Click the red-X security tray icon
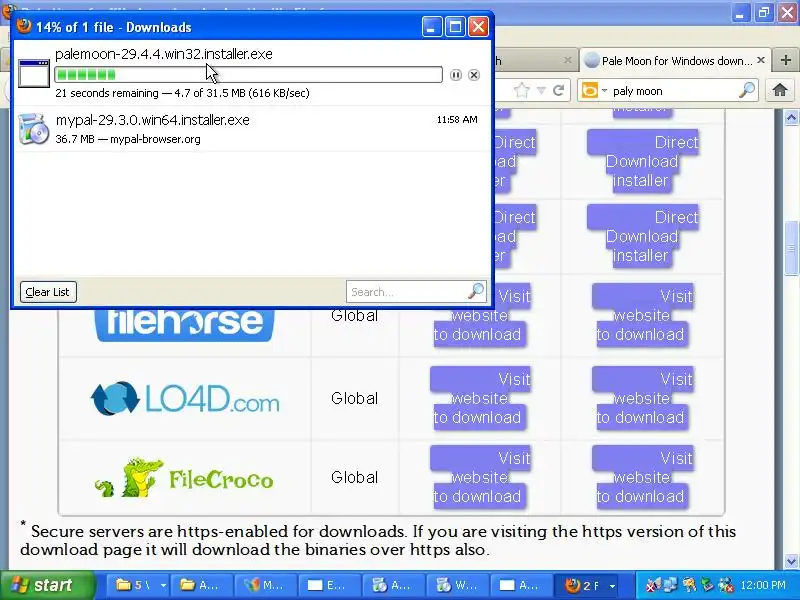This screenshot has width=800, height=600. (726, 585)
